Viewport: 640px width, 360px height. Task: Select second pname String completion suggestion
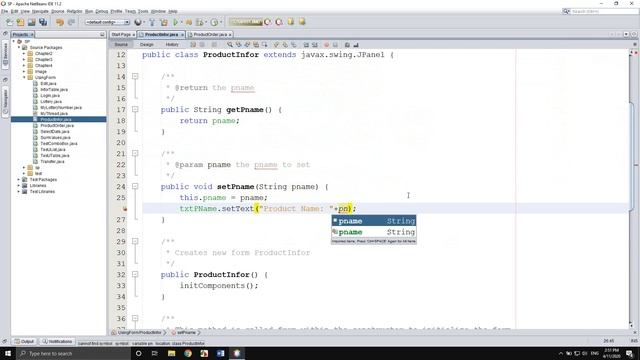(374, 232)
